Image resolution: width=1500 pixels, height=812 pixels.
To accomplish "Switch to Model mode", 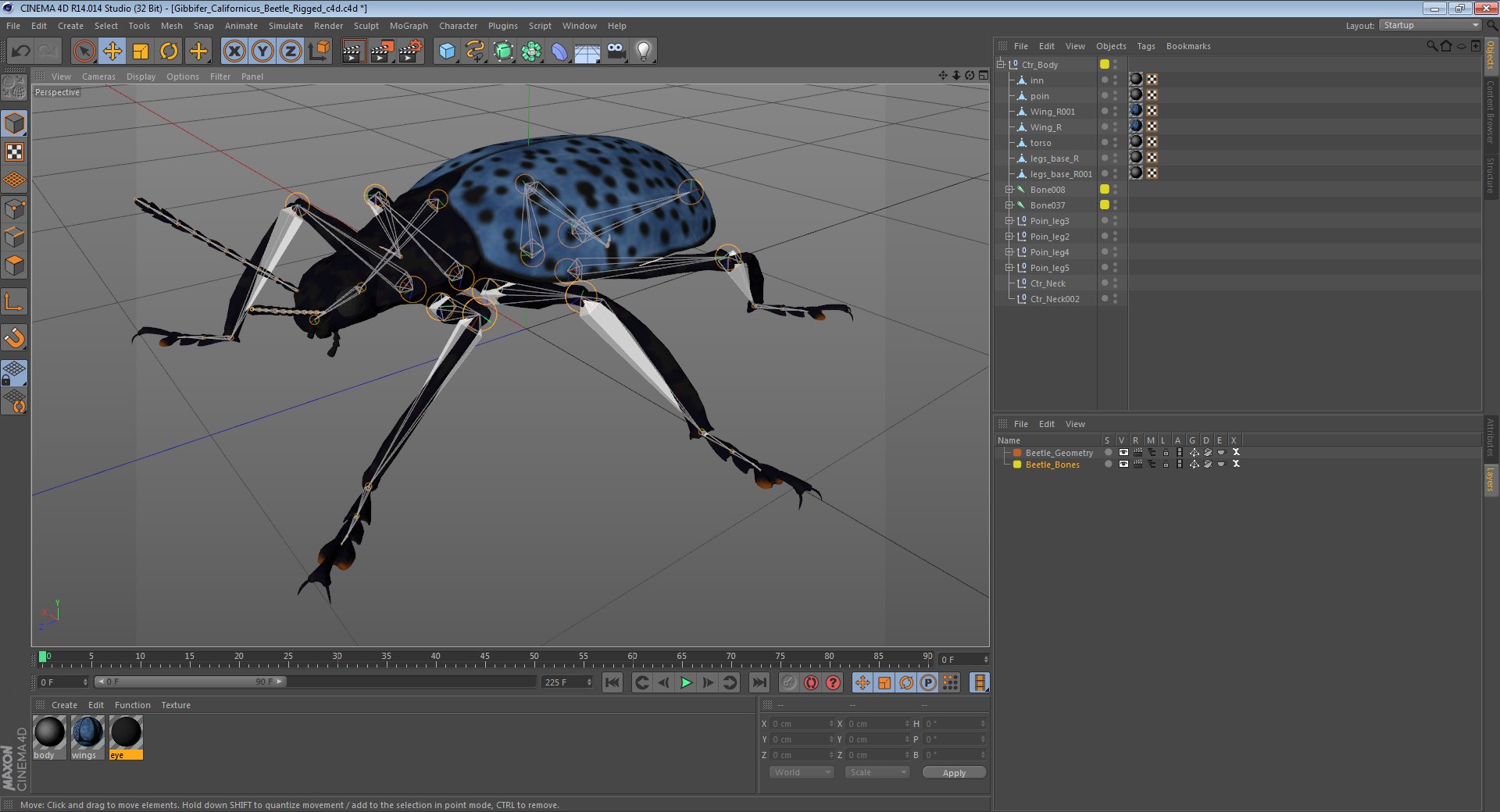I will (x=15, y=123).
